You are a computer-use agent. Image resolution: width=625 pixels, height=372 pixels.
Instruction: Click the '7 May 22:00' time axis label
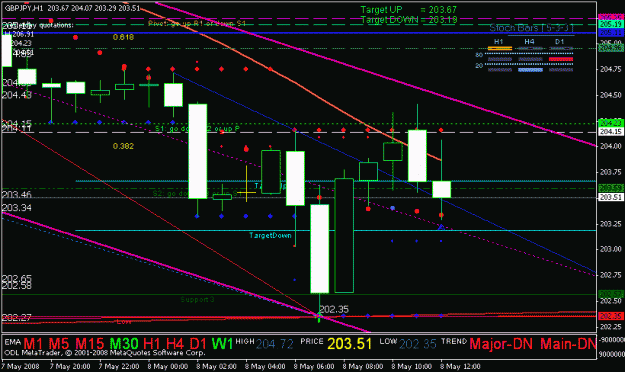click(x=119, y=366)
